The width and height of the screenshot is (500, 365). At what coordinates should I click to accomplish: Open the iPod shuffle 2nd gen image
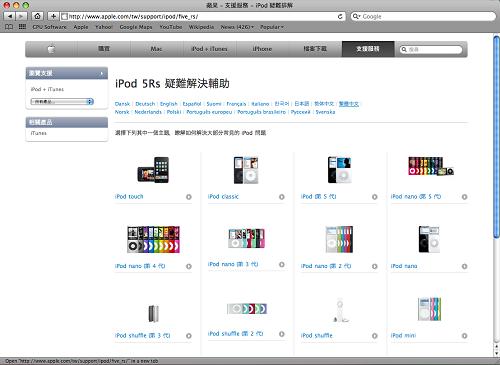pyautogui.click(x=247, y=309)
